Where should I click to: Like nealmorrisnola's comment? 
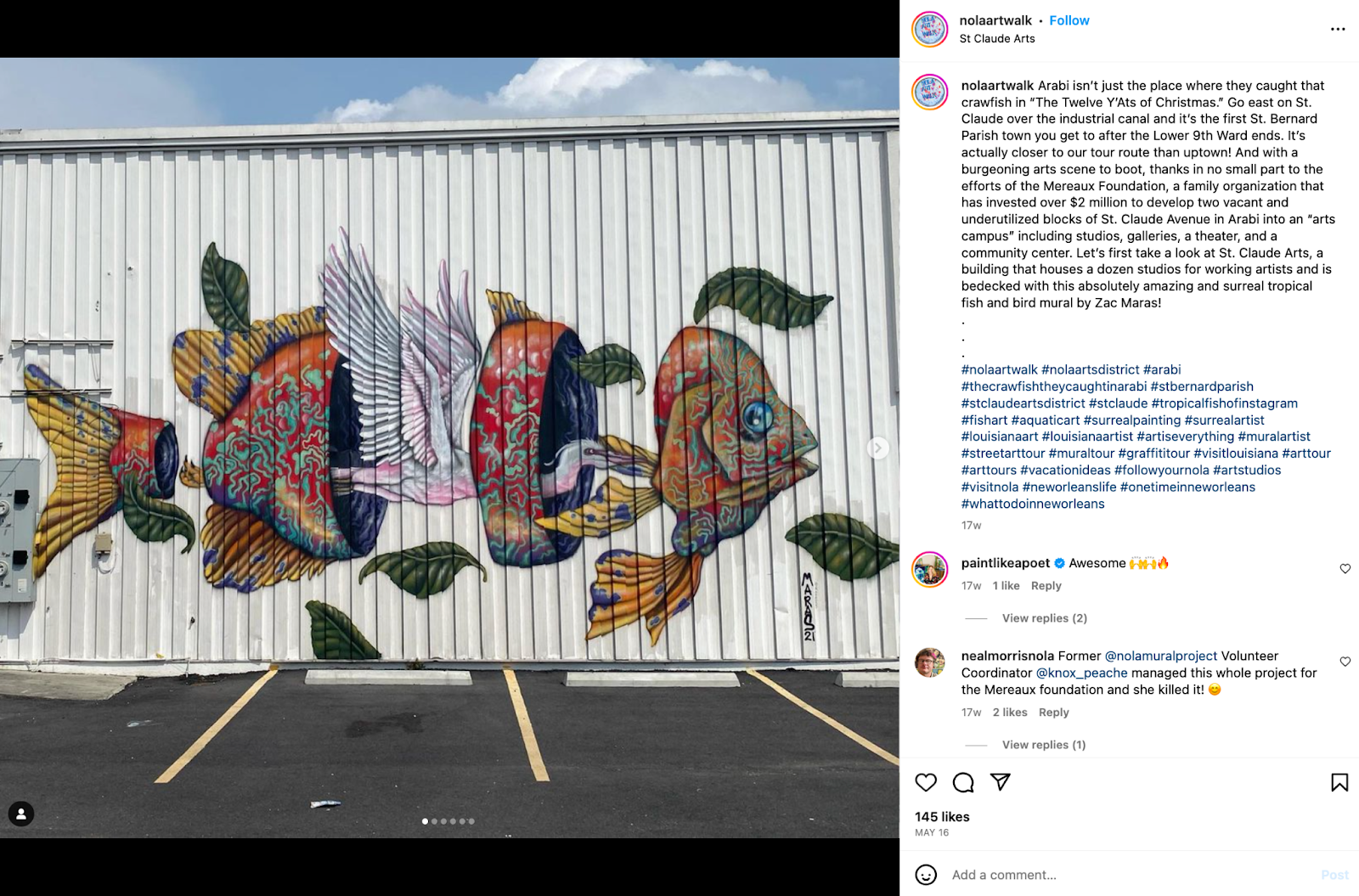[x=1345, y=662]
